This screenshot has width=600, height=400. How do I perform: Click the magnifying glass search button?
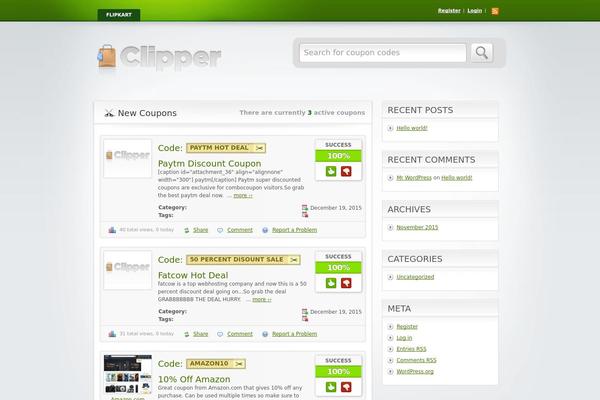(482, 53)
